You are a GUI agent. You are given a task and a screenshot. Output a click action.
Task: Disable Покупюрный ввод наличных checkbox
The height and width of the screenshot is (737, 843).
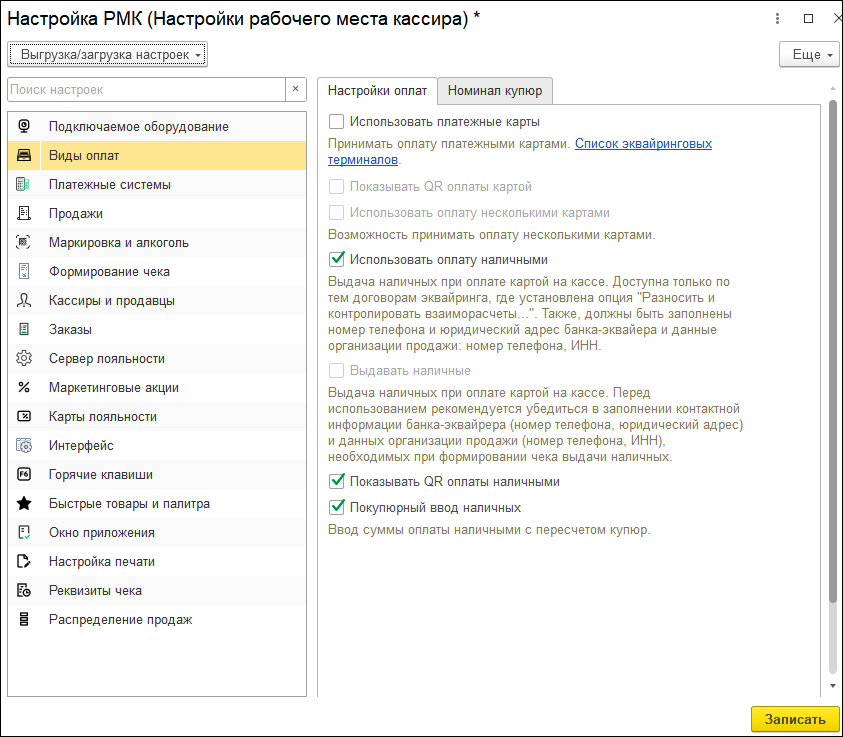point(337,508)
